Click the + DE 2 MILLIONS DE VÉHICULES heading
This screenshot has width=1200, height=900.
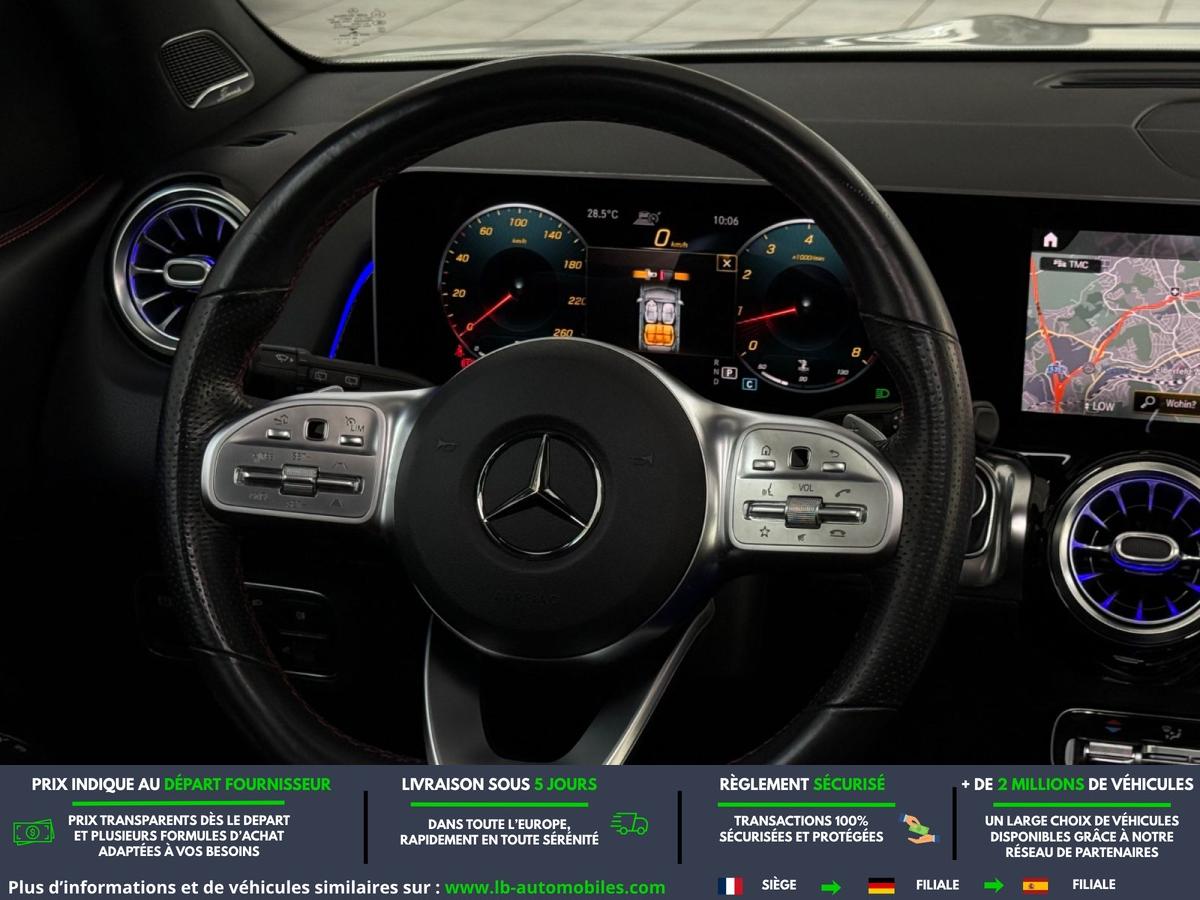(x=1077, y=784)
